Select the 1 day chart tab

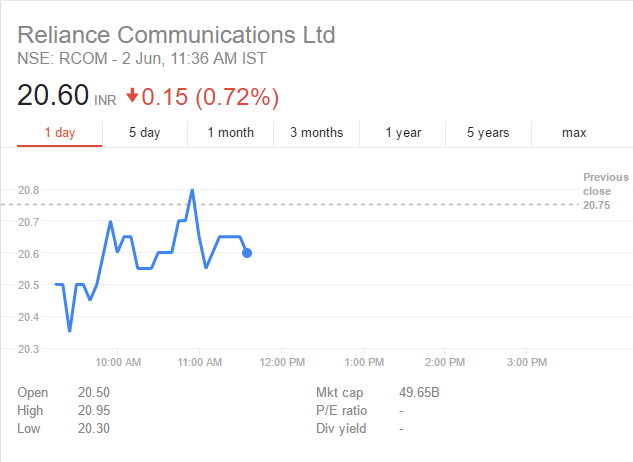coord(60,133)
